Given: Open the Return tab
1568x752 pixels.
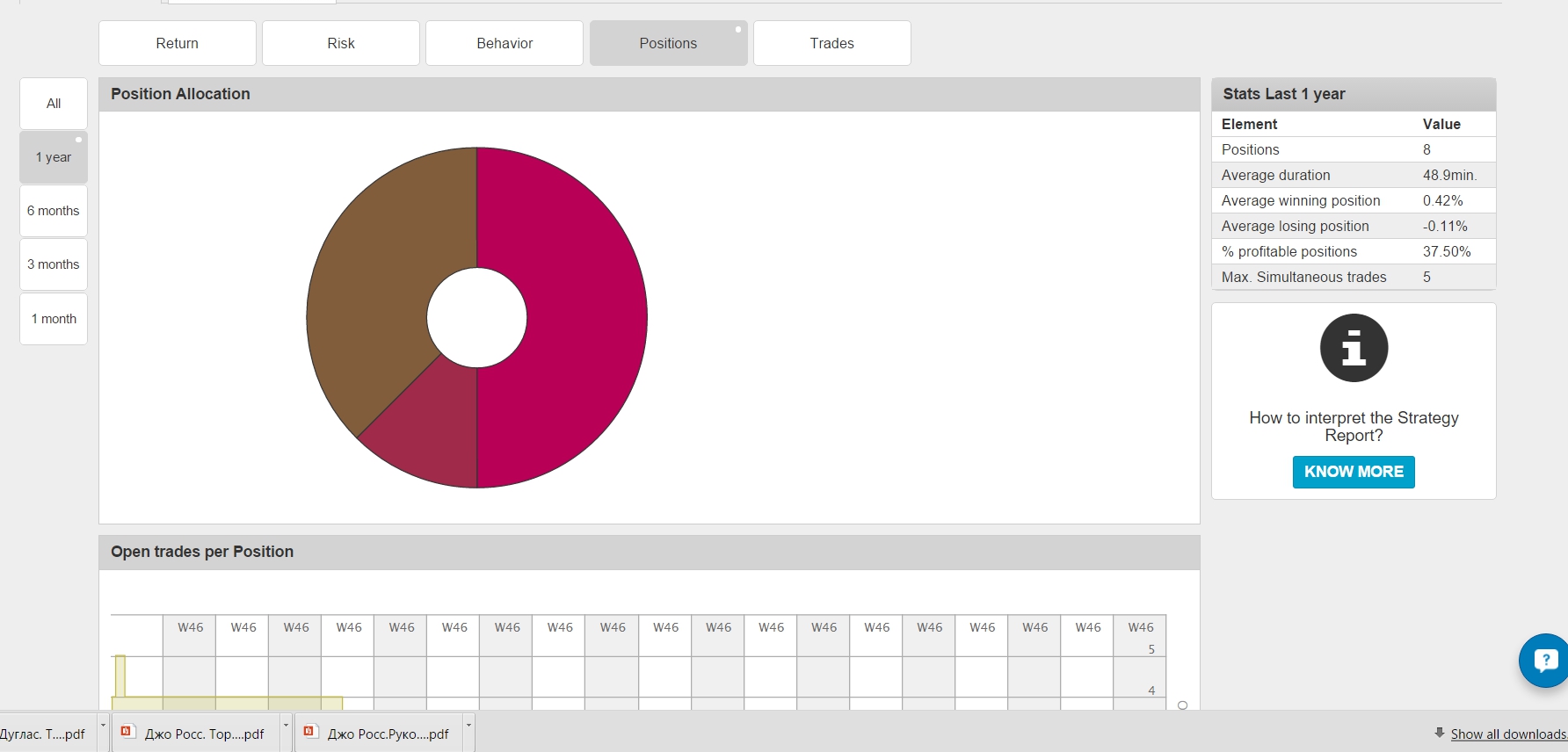Looking at the screenshot, I should point(178,43).
